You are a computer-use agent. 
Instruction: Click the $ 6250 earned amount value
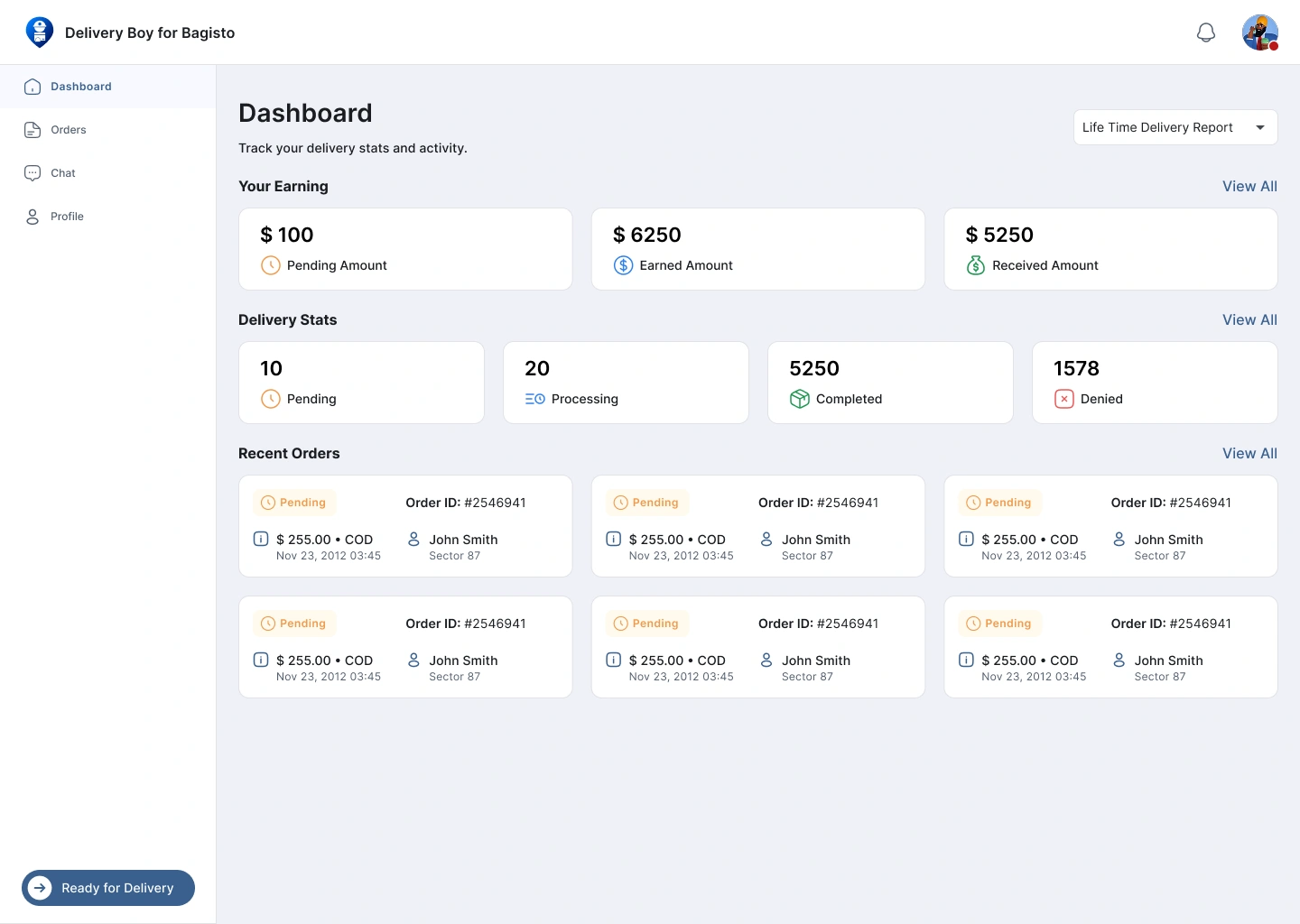click(647, 235)
